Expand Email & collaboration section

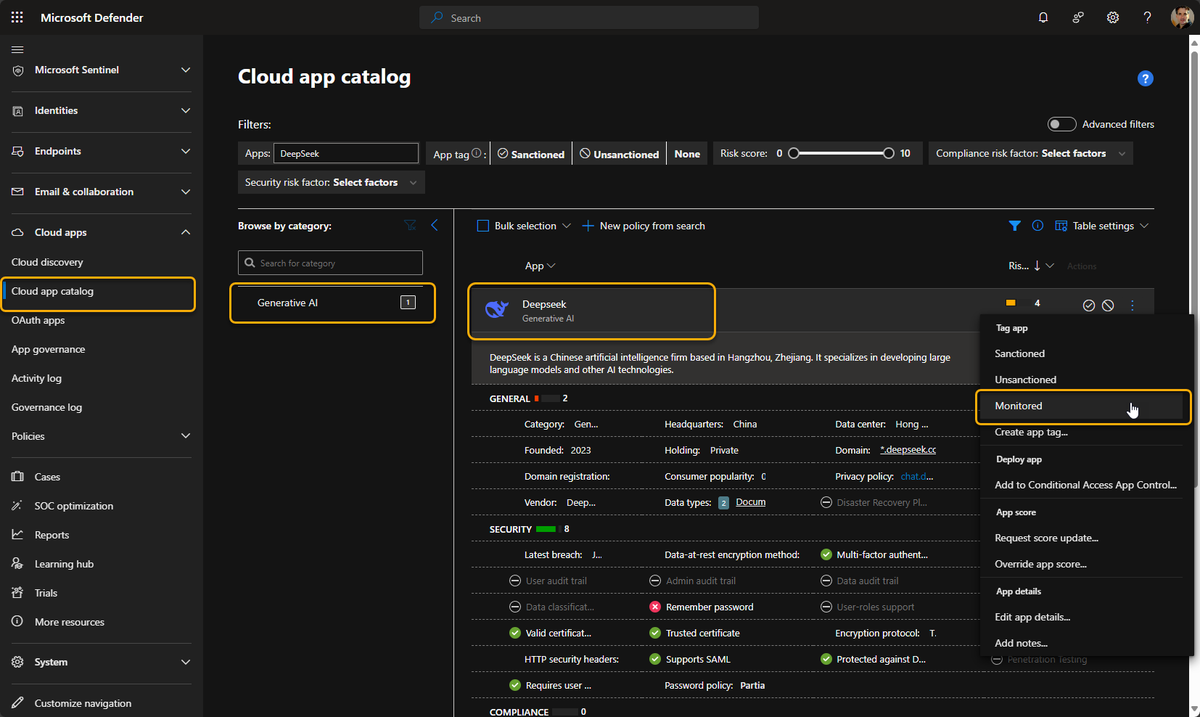(x=185, y=192)
